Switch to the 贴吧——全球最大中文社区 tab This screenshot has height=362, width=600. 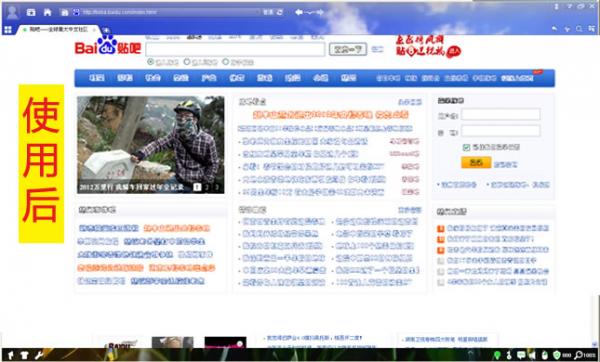tap(58, 29)
